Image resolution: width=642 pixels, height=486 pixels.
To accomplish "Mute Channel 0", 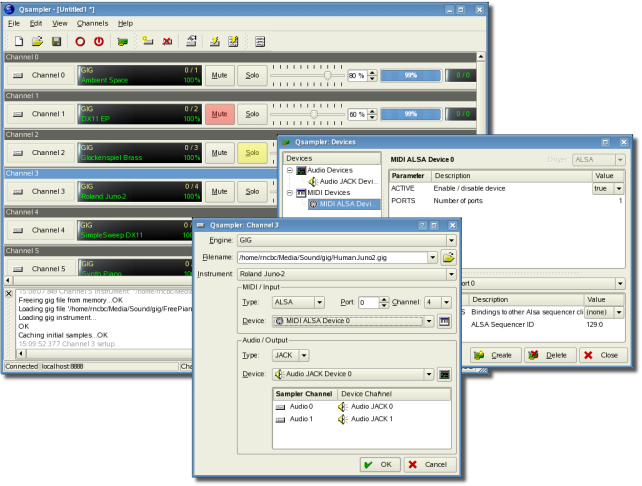I will tap(219, 75).
